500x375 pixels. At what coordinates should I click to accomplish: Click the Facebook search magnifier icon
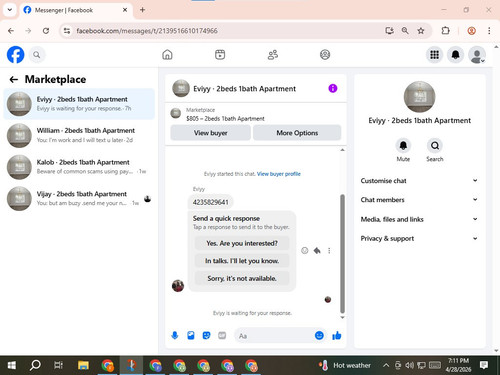(x=37, y=55)
